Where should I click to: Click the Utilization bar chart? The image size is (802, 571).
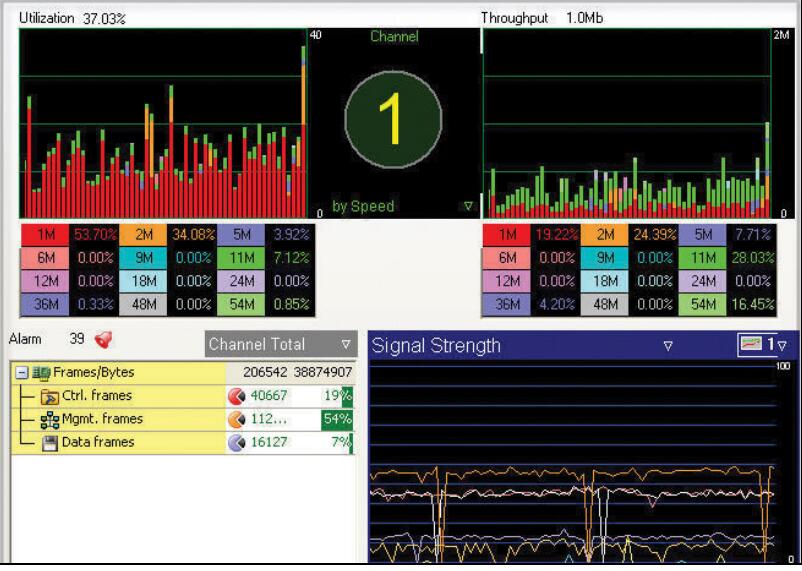click(163, 123)
